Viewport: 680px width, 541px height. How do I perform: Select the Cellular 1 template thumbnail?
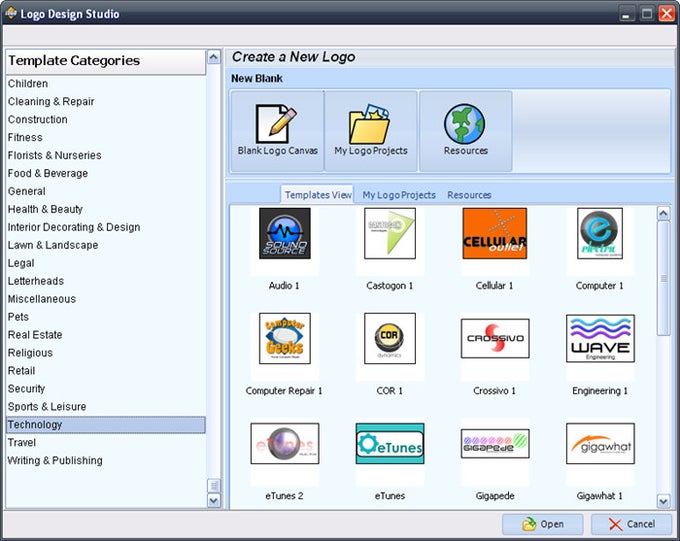click(x=495, y=233)
